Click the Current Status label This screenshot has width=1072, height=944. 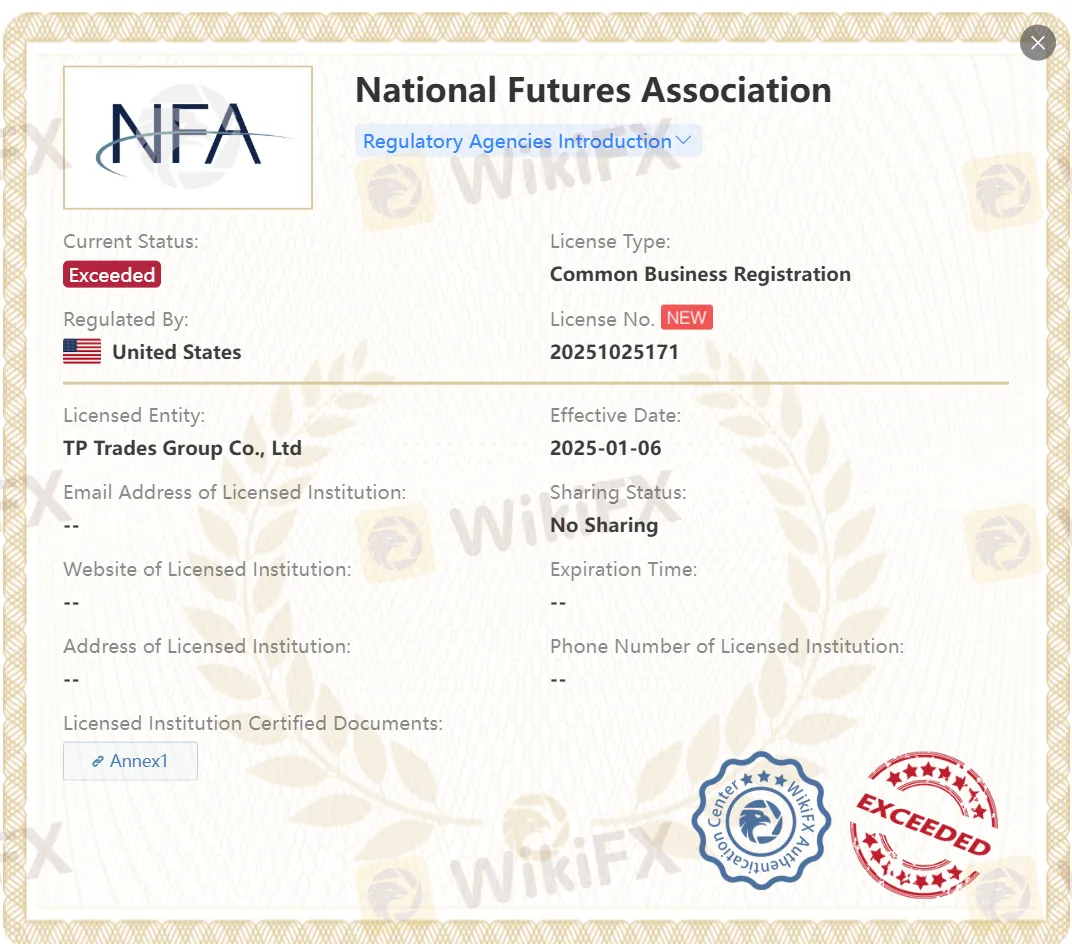(131, 241)
